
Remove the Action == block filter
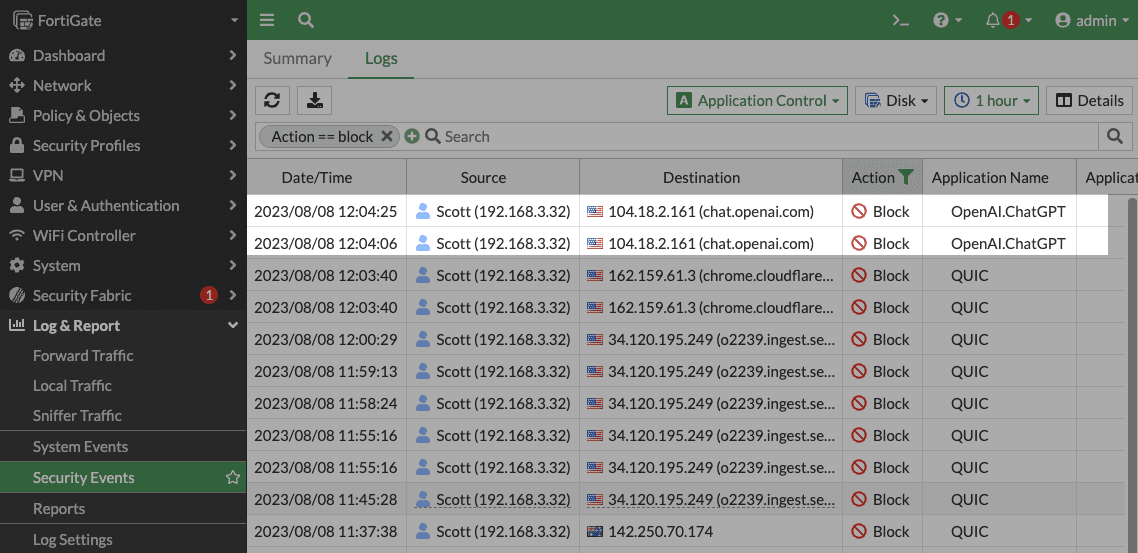(x=387, y=136)
